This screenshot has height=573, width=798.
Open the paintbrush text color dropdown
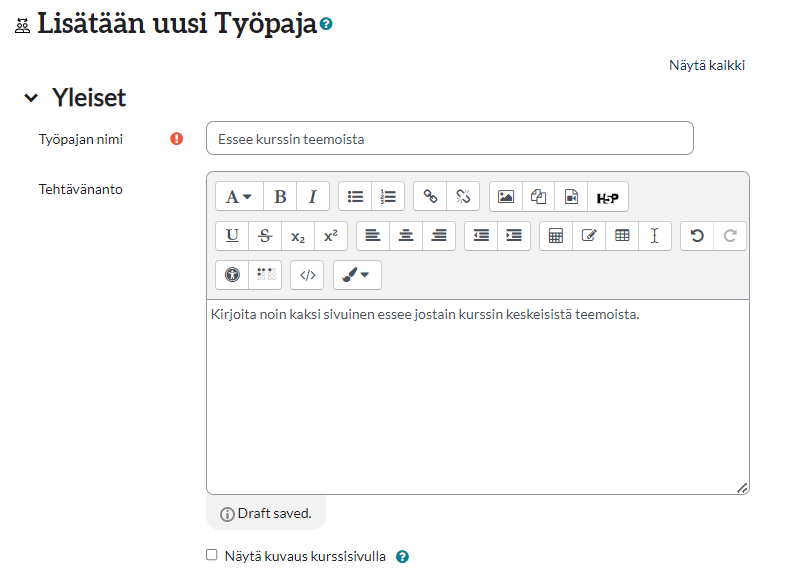[x=357, y=275]
